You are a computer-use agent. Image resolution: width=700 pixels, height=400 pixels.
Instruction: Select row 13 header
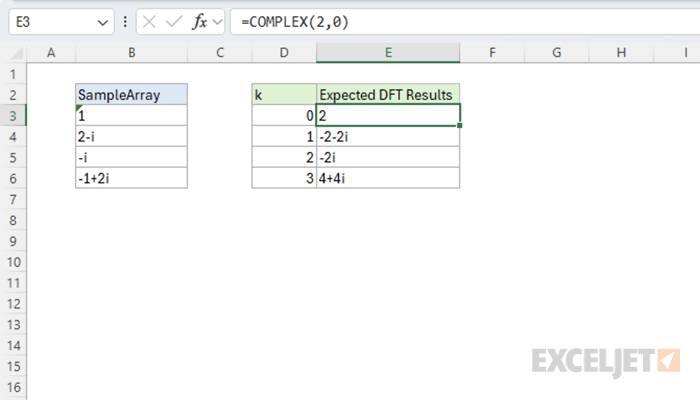(13, 325)
